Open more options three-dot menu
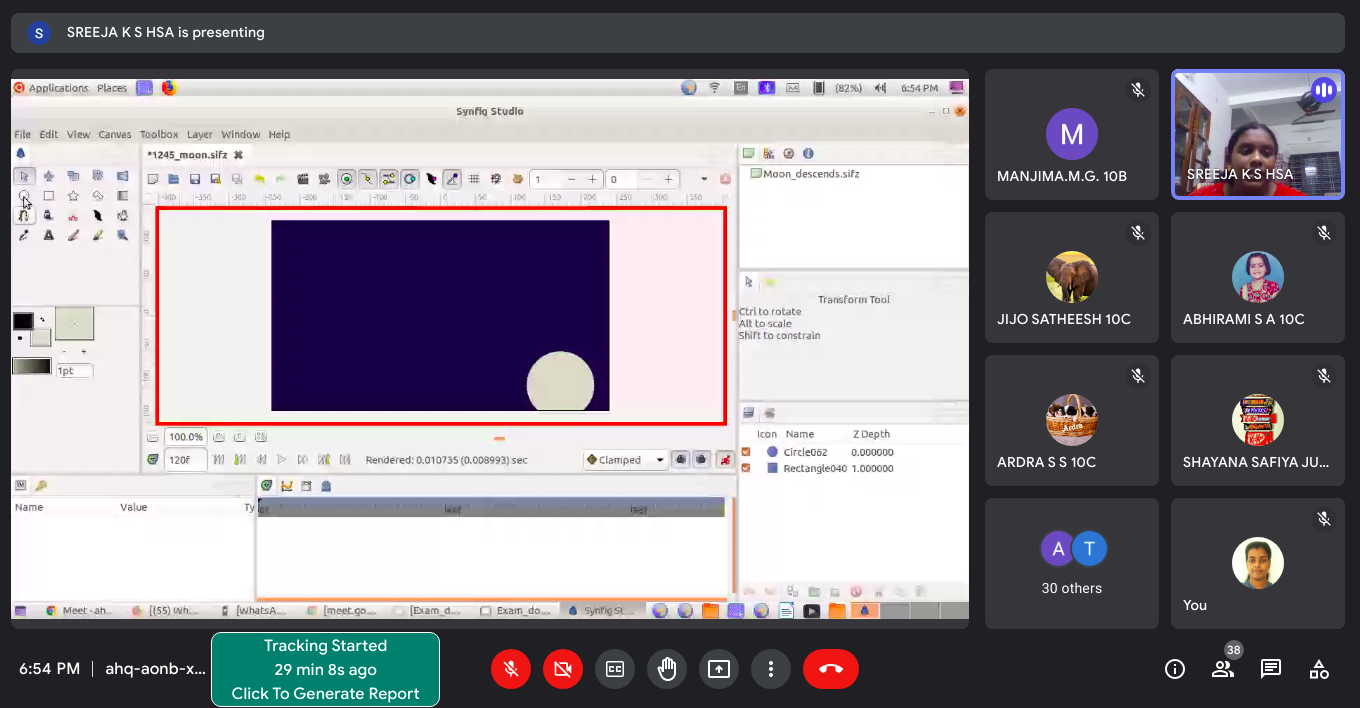Image resolution: width=1360 pixels, height=708 pixels. (x=771, y=669)
